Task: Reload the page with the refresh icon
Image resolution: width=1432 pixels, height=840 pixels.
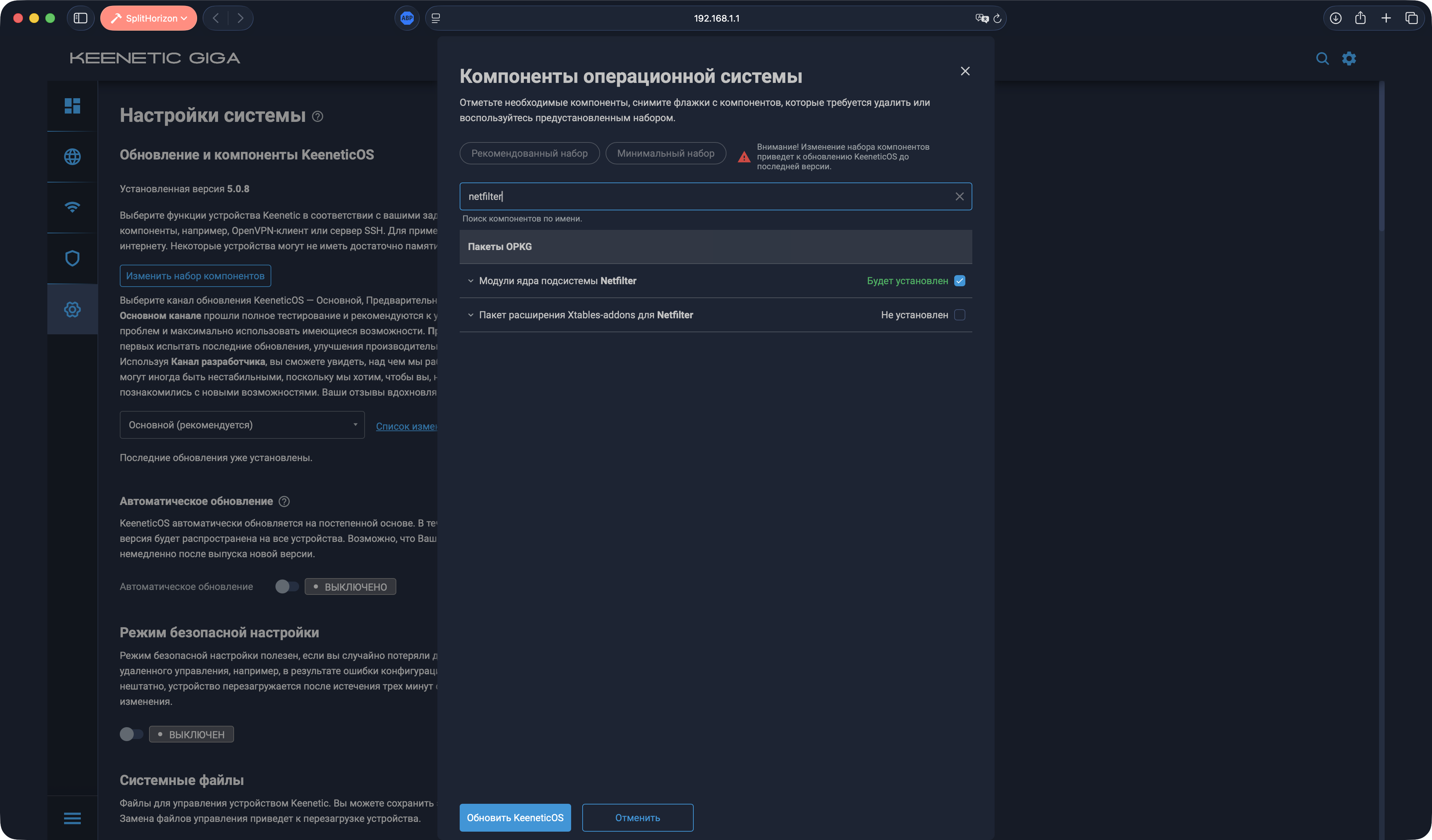Action: point(997,18)
